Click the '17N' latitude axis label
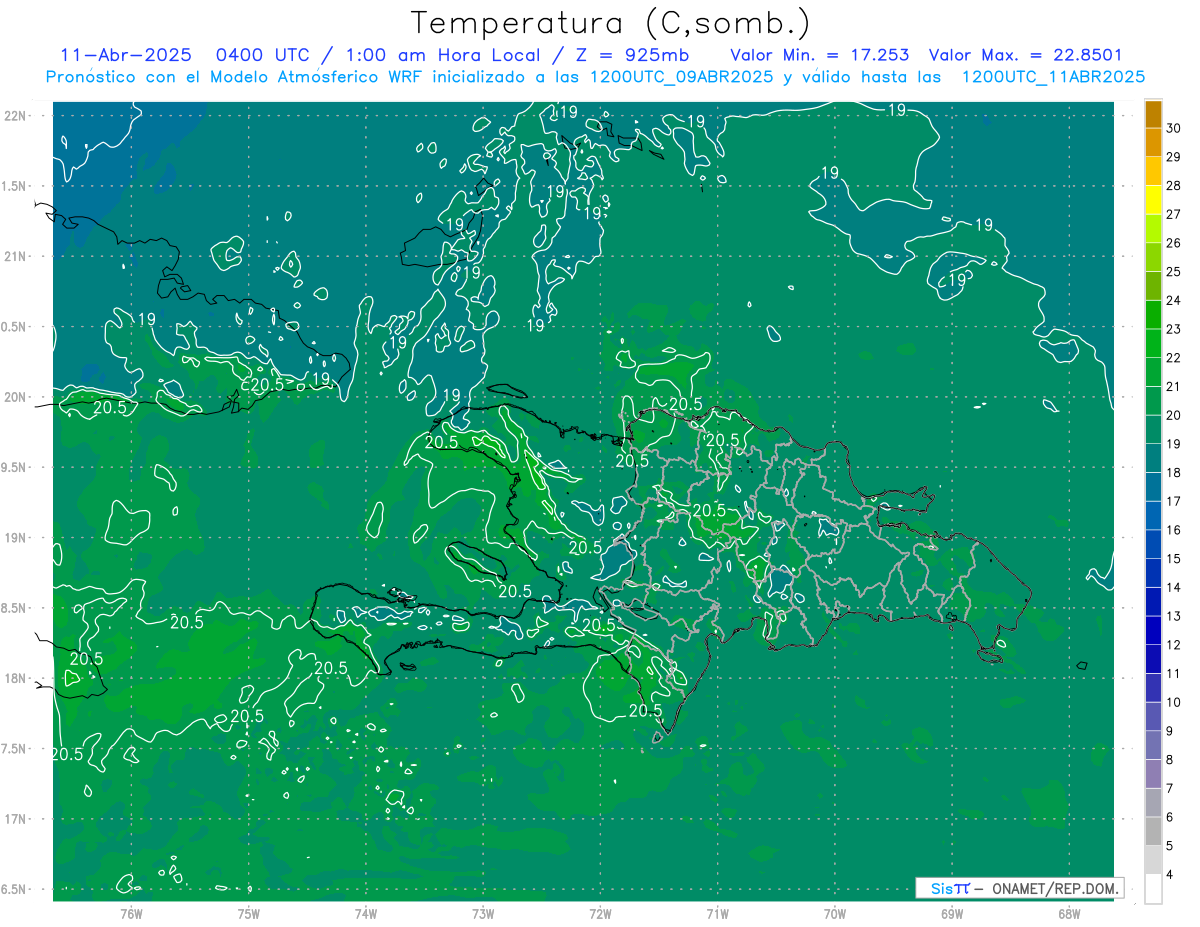This screenshot has height=927, width=1200. coord(14,819)
